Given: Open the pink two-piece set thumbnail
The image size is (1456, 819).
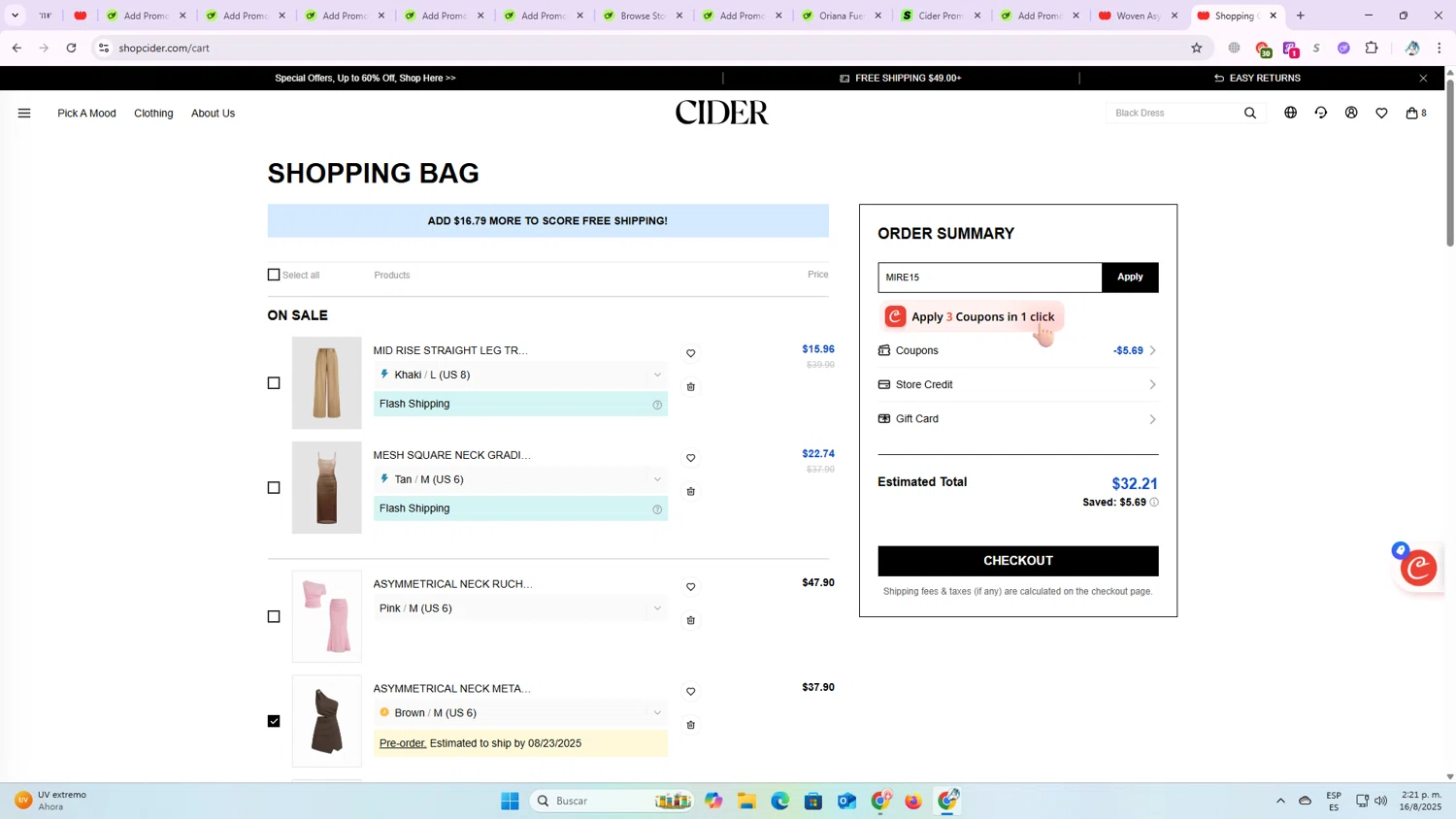Looking at the screenshot, I should coord(327,617).
